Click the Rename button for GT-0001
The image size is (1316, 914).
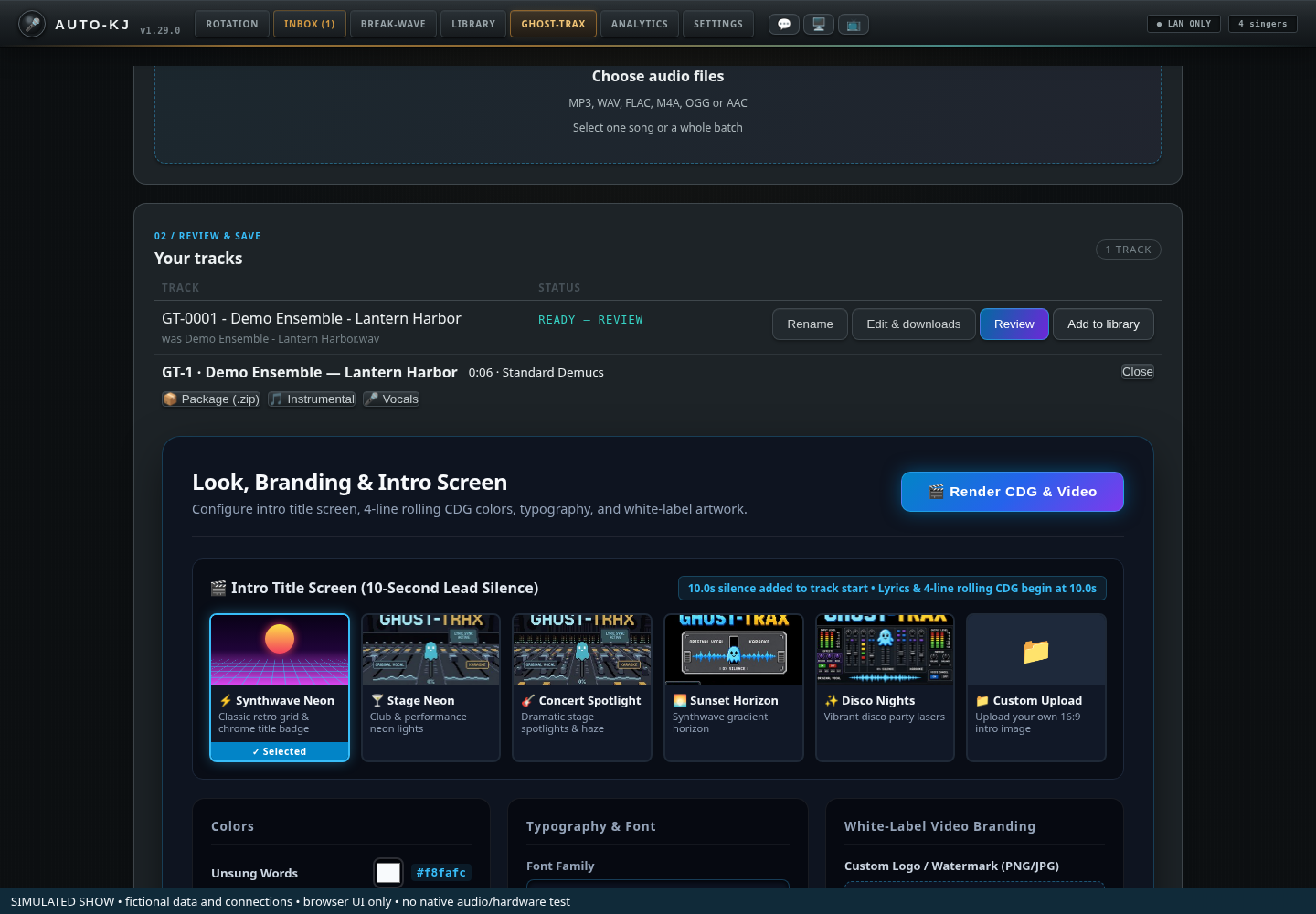click(x=811, y=324)
